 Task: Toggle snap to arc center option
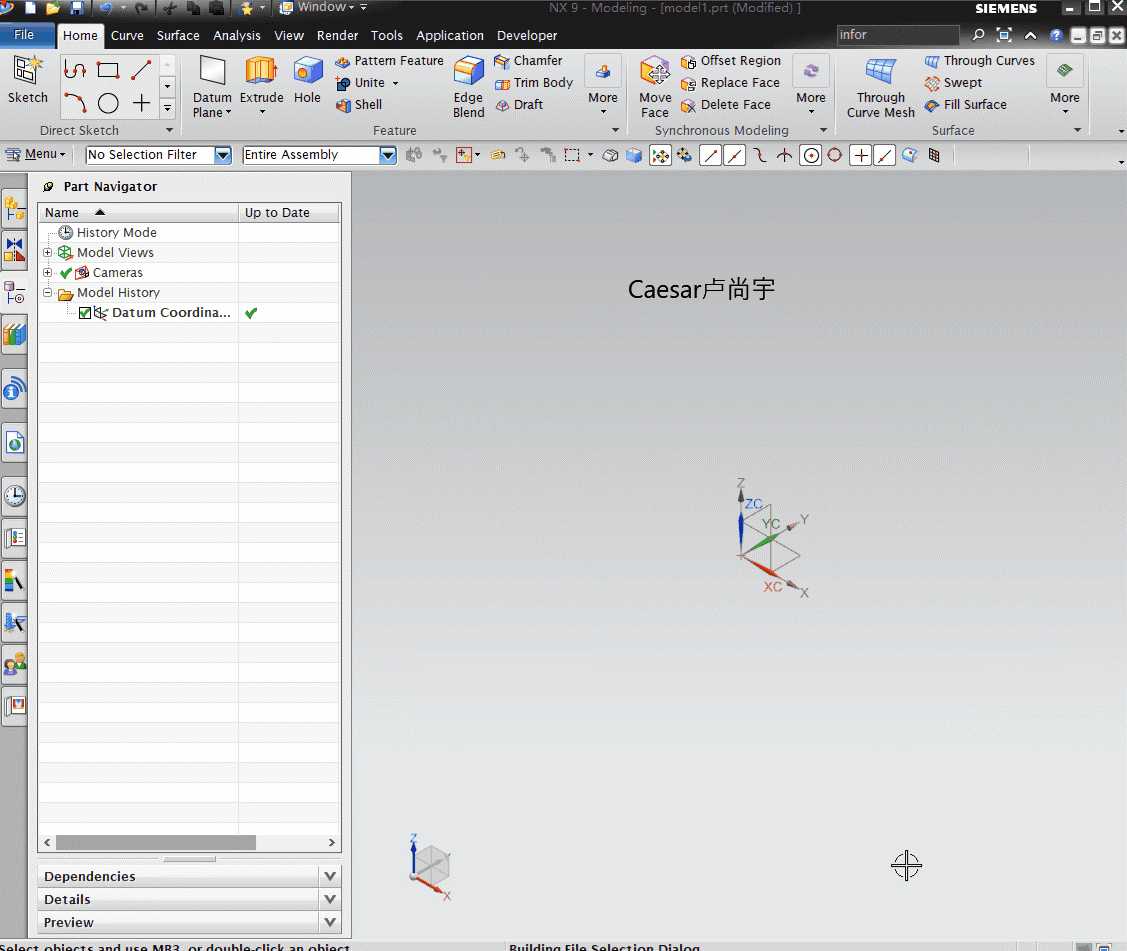click(811, 155)
